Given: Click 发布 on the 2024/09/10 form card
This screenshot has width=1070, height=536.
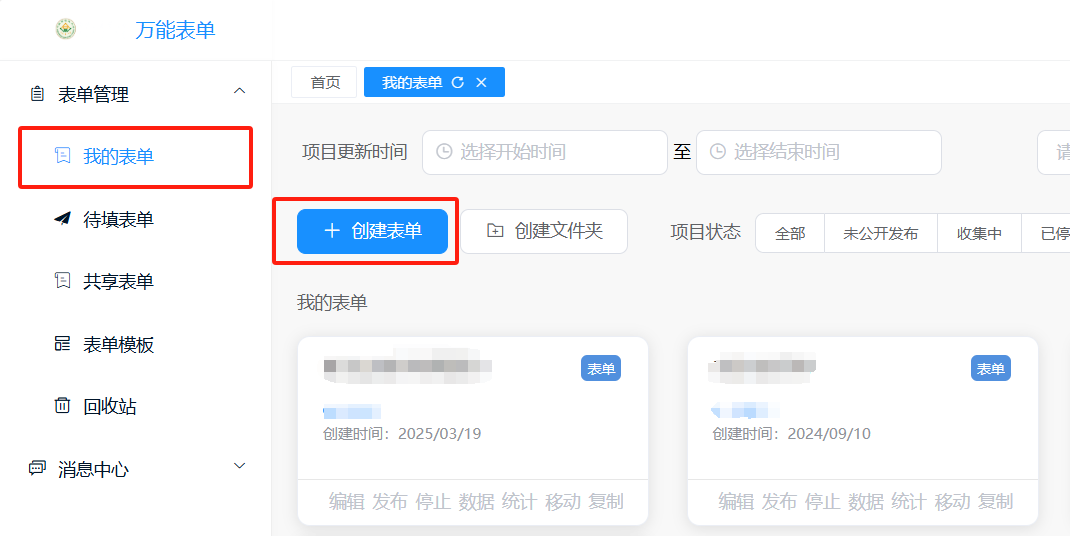Looking at the screenshot, I should point(779,502).
